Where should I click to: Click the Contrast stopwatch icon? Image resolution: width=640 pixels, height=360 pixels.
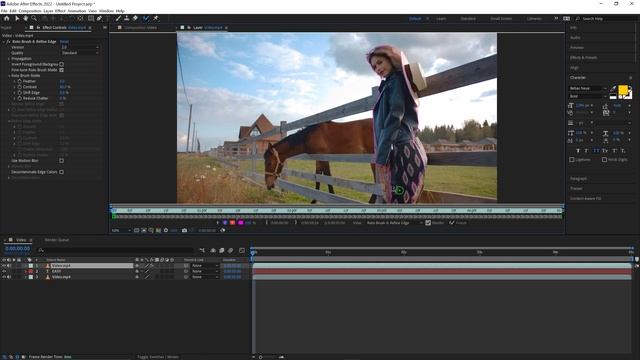tap(20, 87)
